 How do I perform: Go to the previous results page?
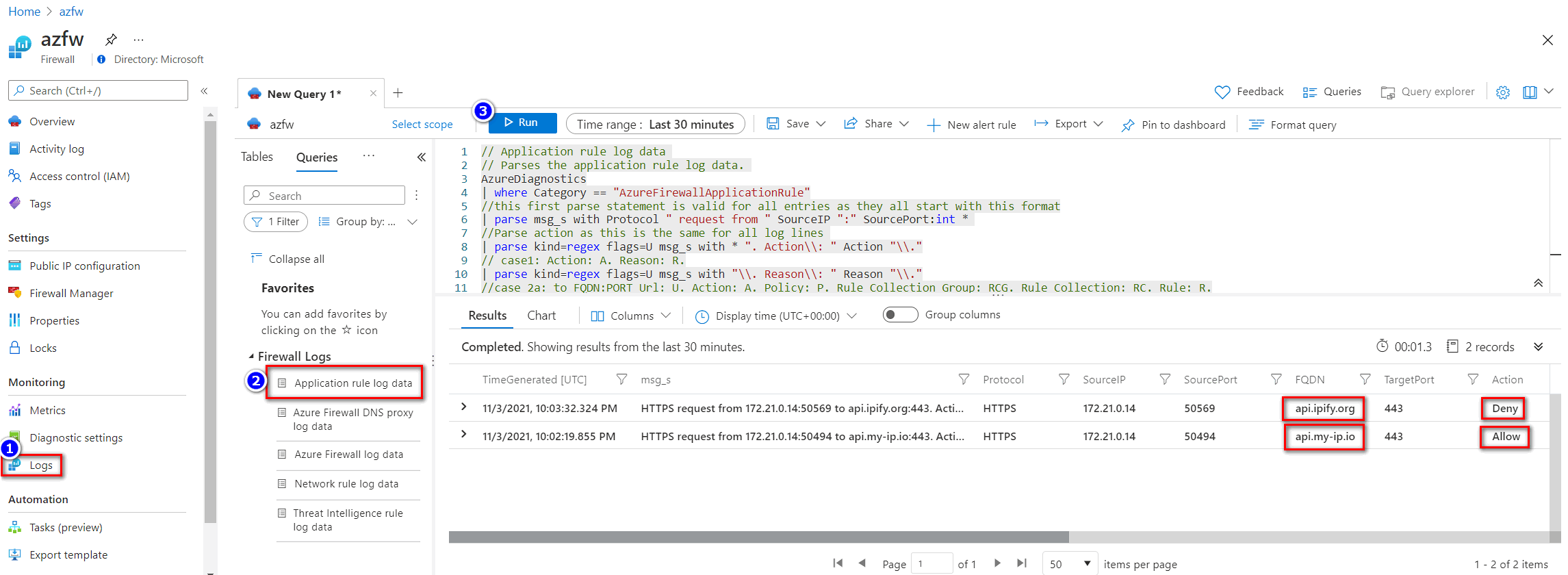point(862,563)
